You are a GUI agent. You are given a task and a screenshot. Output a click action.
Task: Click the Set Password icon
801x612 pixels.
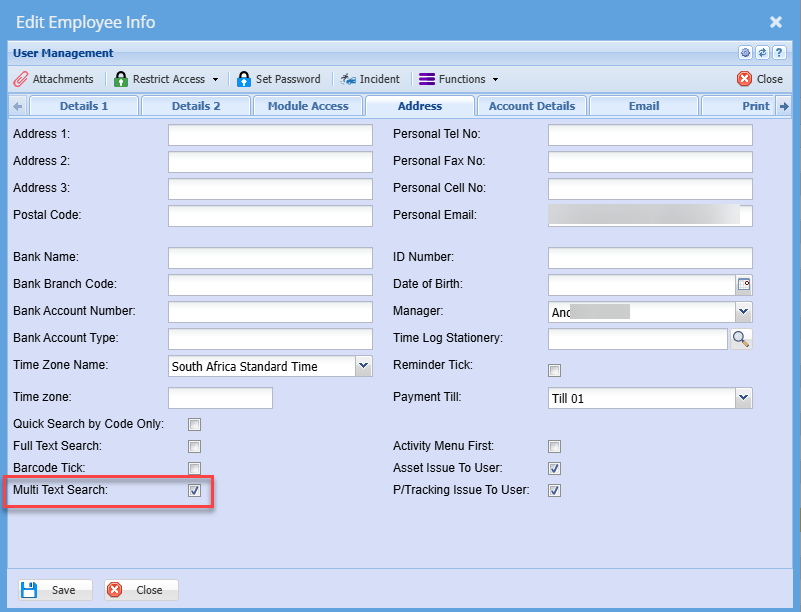point(243,79)
